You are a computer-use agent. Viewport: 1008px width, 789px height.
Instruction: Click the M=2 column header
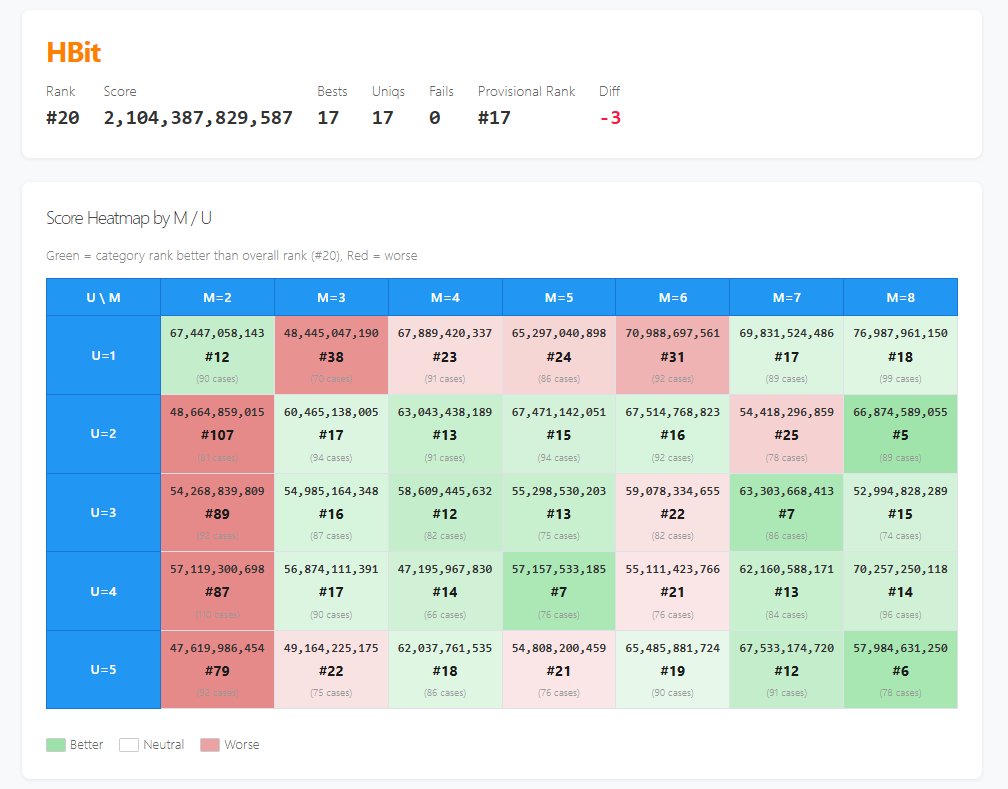[x=217, y=297]
